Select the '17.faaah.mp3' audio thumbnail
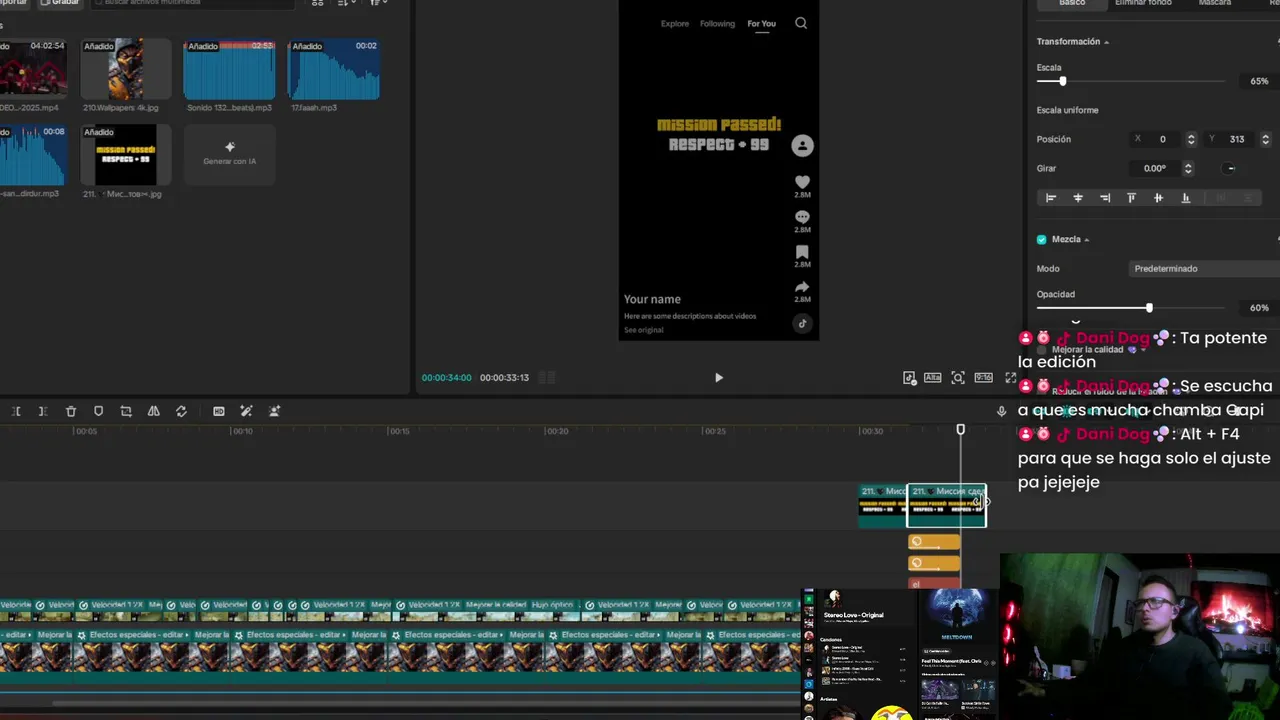The width and height of the screenshot is (1280, 720). pyautogui.click(x=334, y=70)
